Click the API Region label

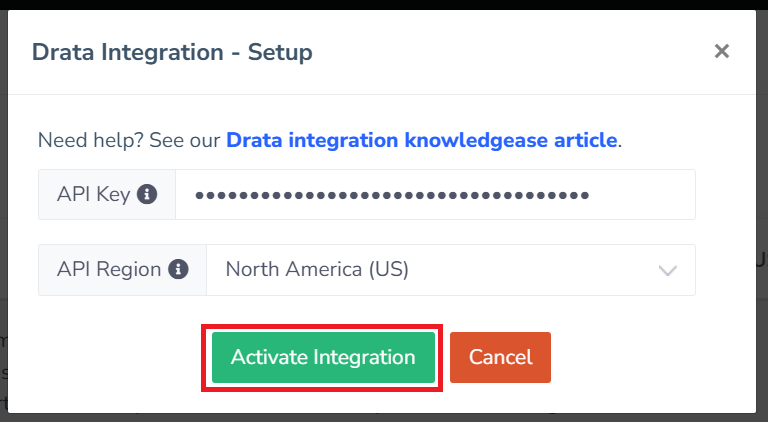pos(109,269)
